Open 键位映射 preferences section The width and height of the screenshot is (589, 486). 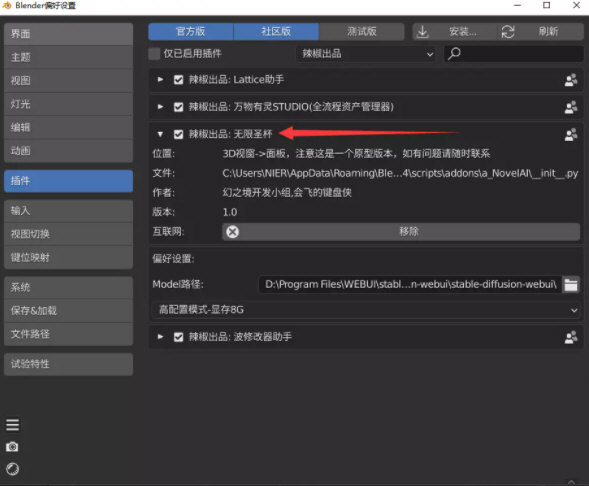point(68,258)
